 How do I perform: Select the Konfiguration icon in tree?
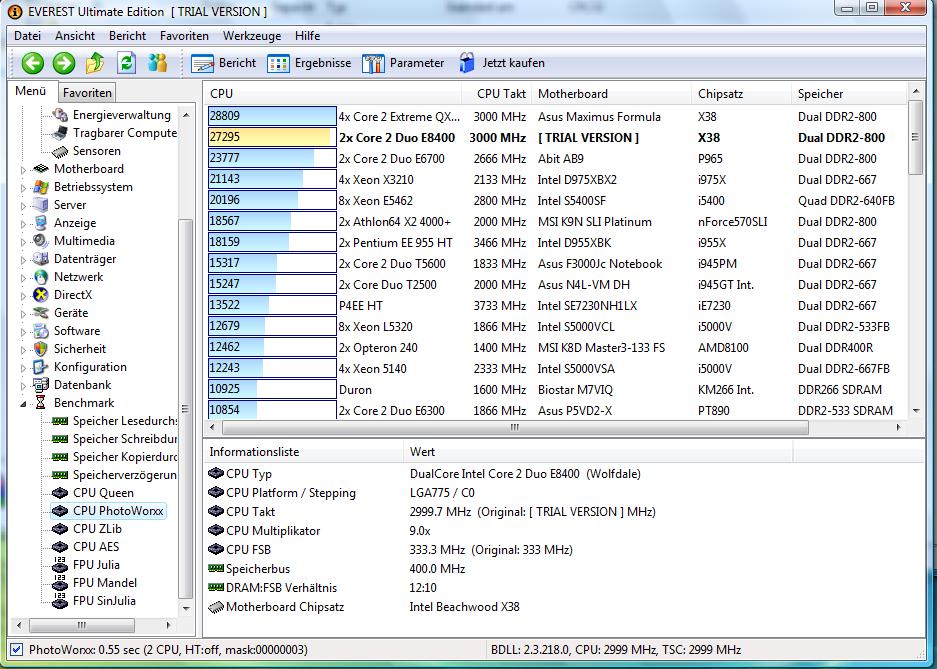[41, 367]
